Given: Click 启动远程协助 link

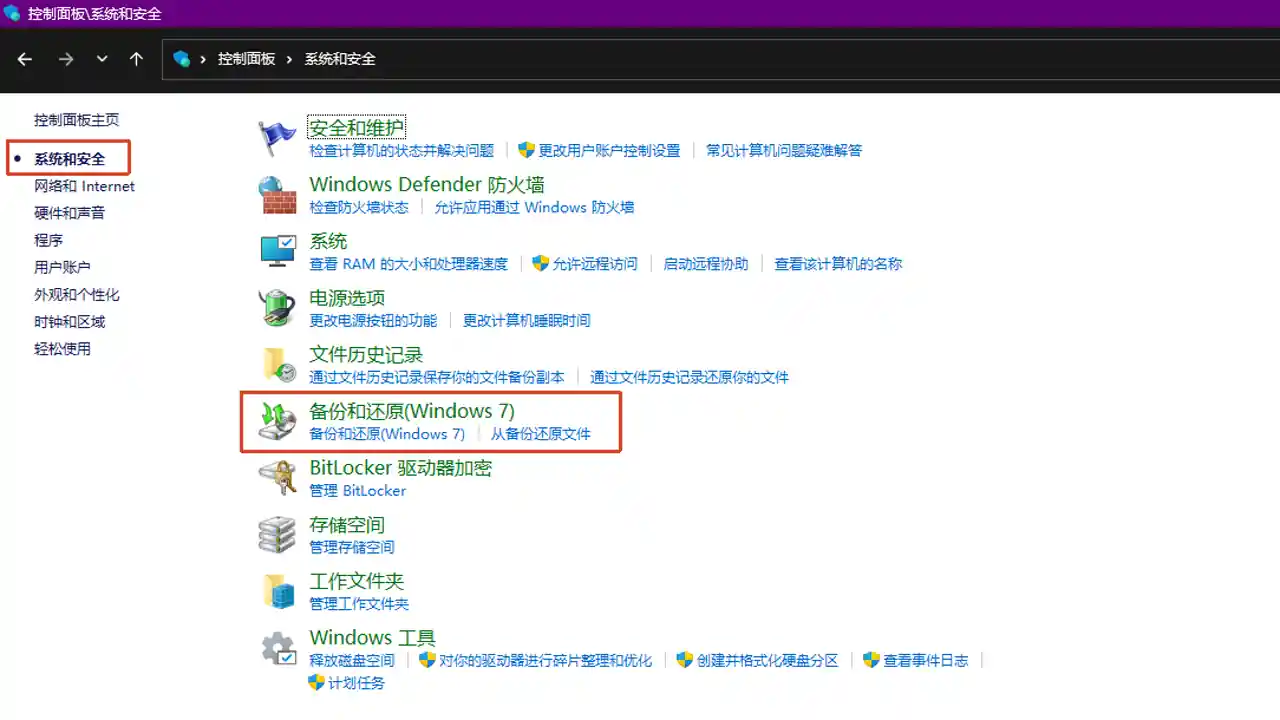Looking at the screenshot, I should [706, 264].
